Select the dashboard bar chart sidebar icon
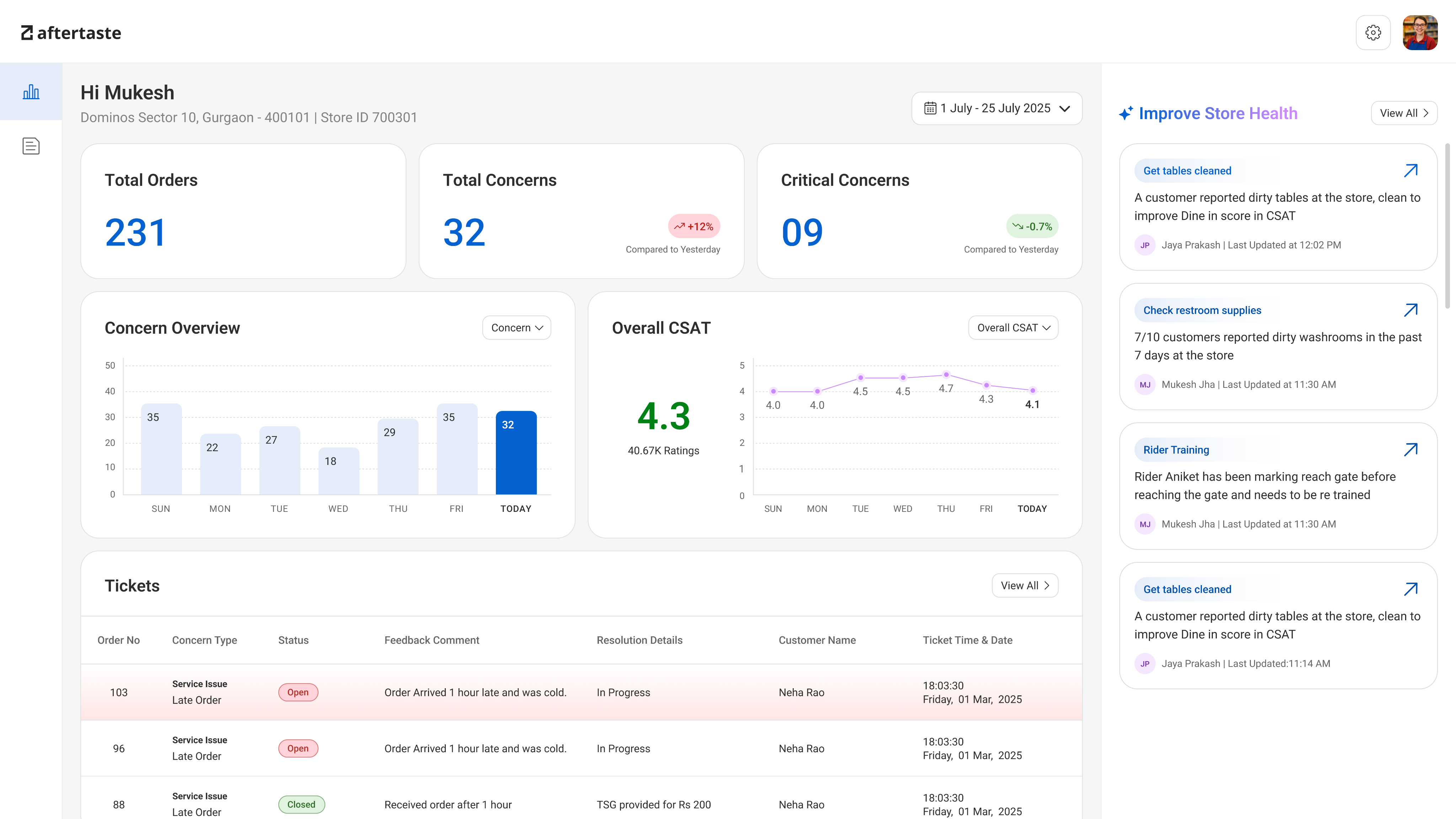Image resolution: width=1456 pixels, height=819 pixels. (31, 92)
